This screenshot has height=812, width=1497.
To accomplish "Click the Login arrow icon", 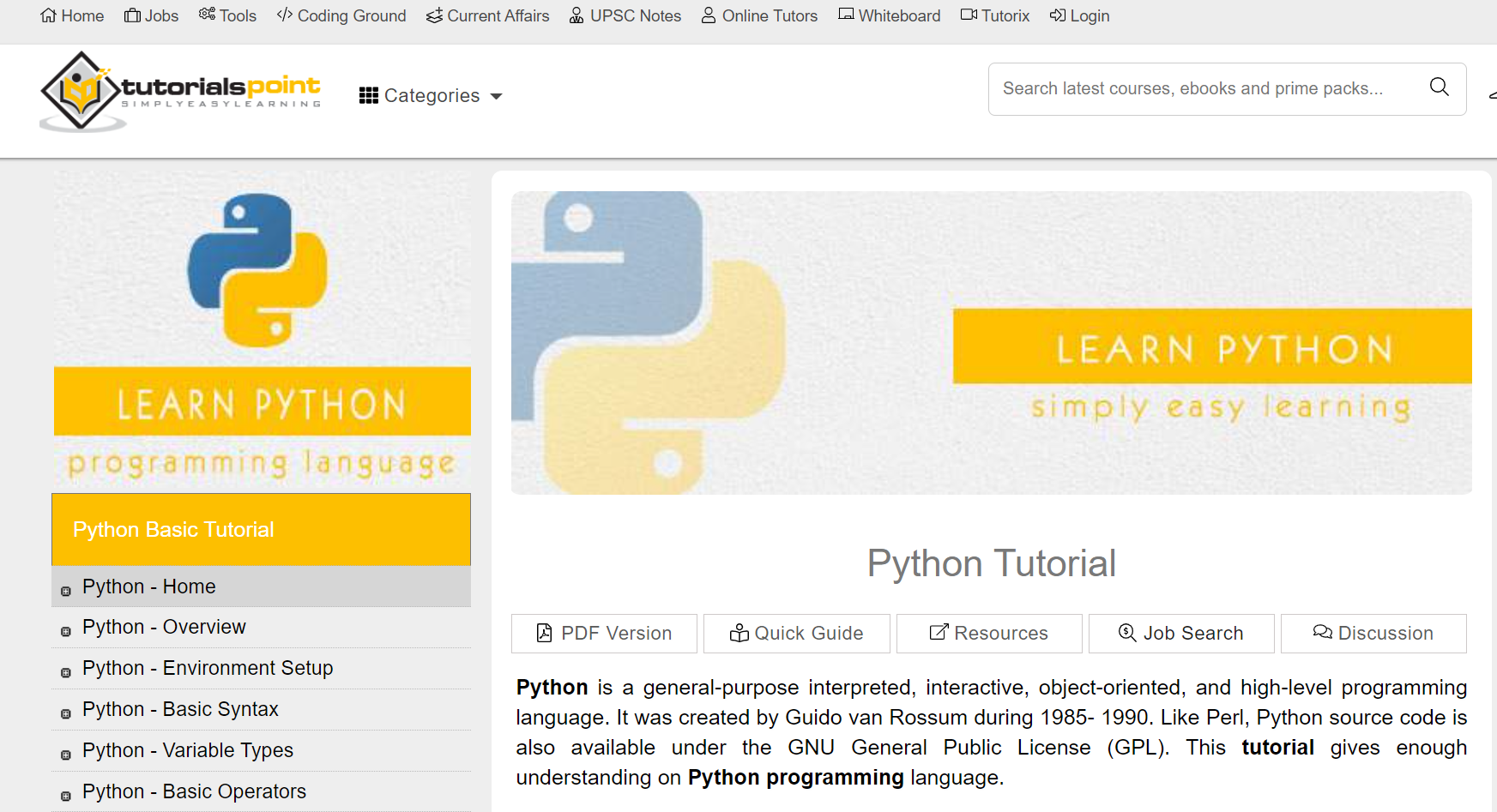I will 1058,15.
